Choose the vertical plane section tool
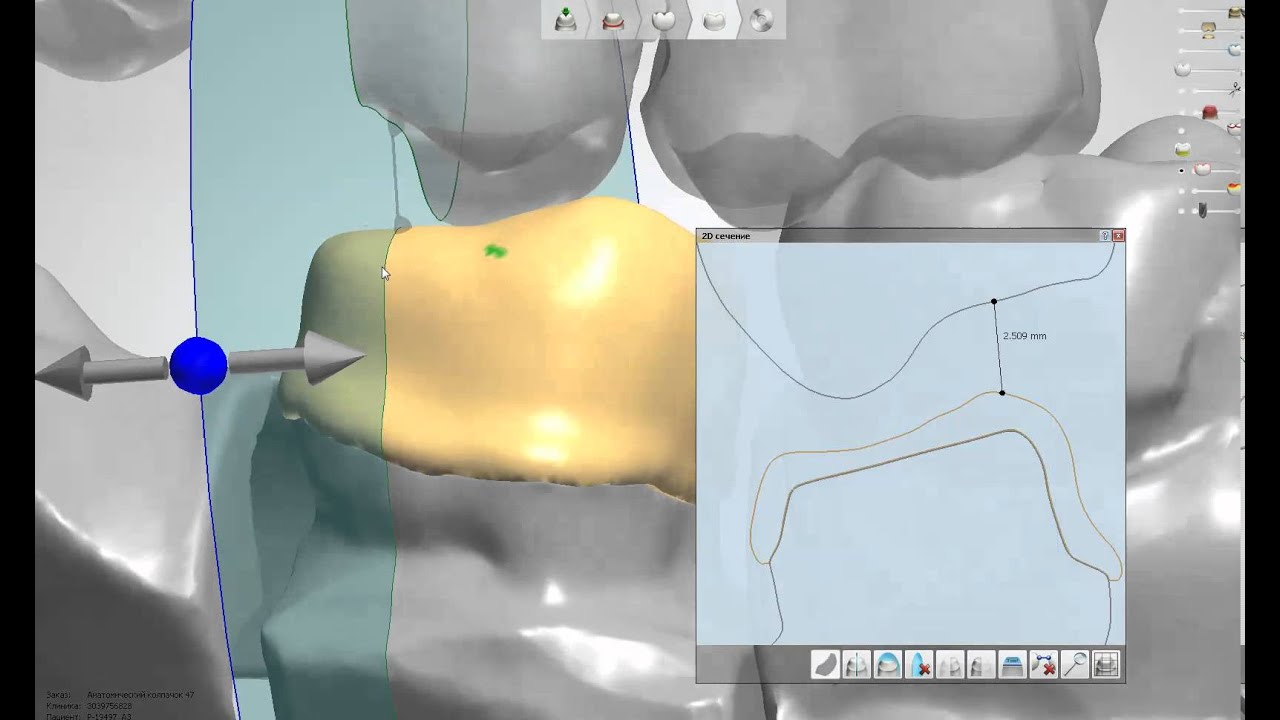The image size is (1280, 720). pos(856,664)
